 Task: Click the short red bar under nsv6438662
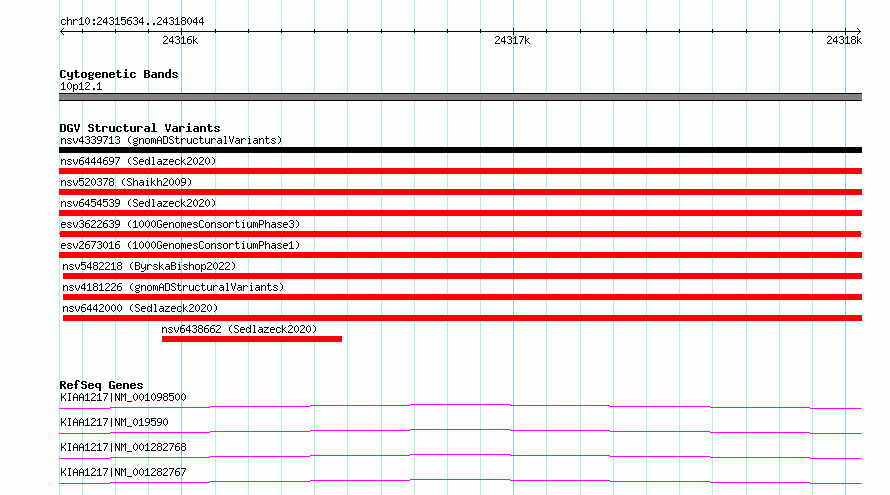click(x=252, y=339)
